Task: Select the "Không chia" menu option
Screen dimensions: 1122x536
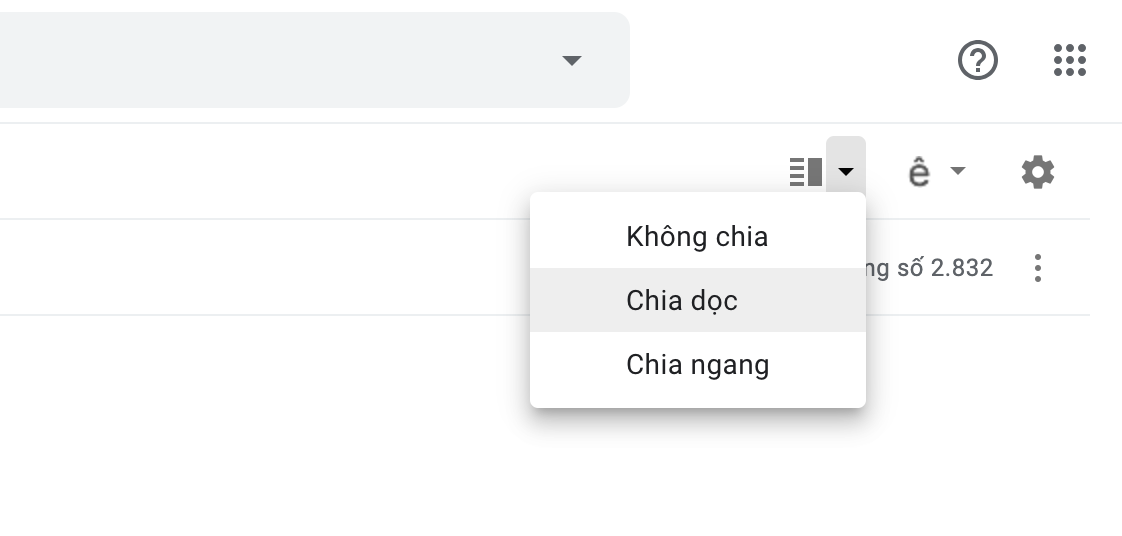Action: (697, 237)
